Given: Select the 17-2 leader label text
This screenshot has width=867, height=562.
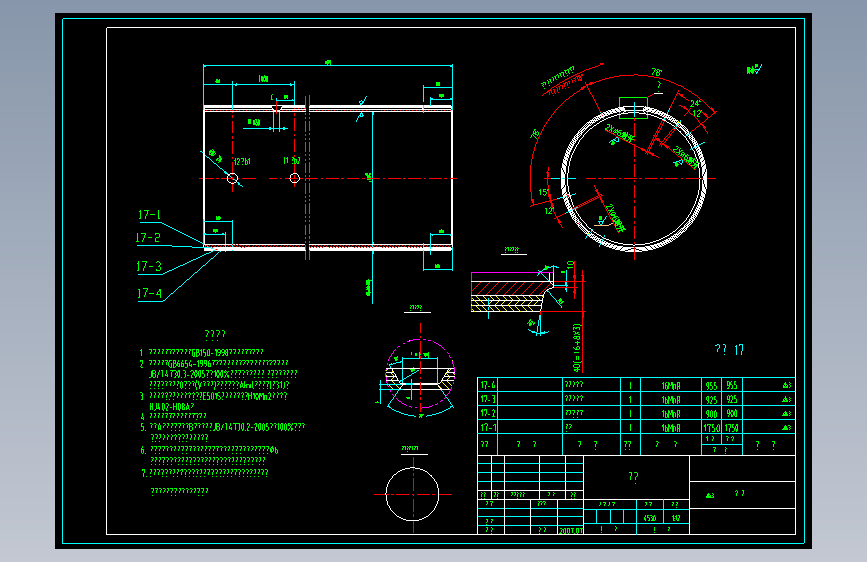Looking at the screenshot, I should [x=148, y=238].
